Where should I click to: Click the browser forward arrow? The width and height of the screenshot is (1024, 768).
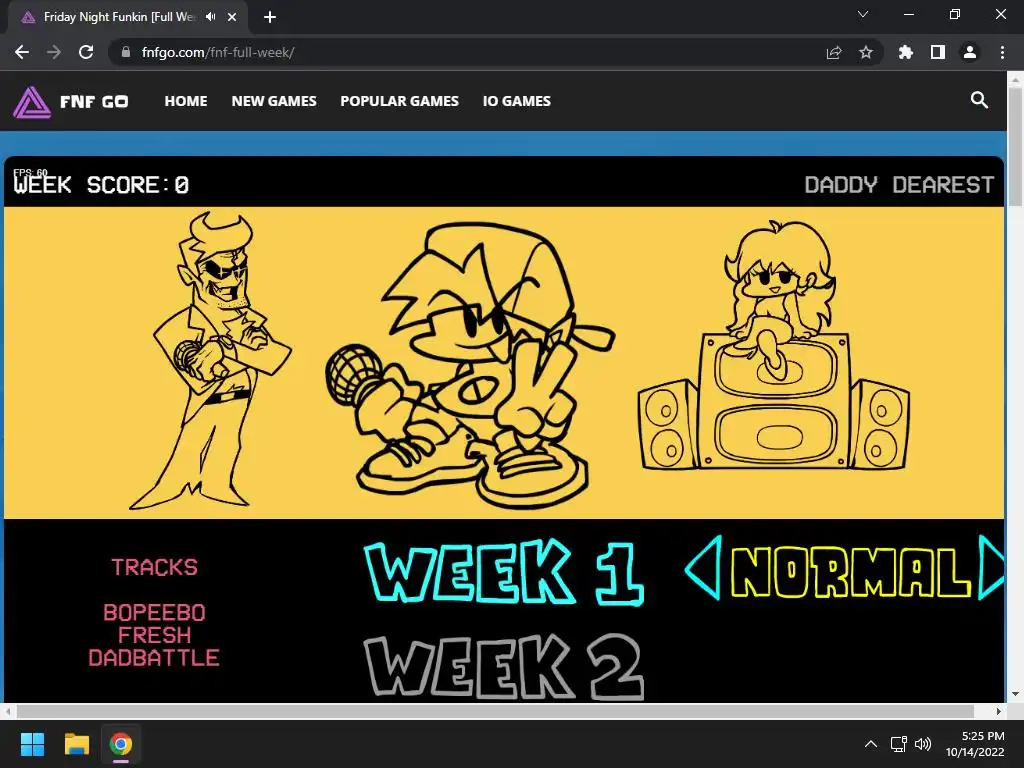54,52
